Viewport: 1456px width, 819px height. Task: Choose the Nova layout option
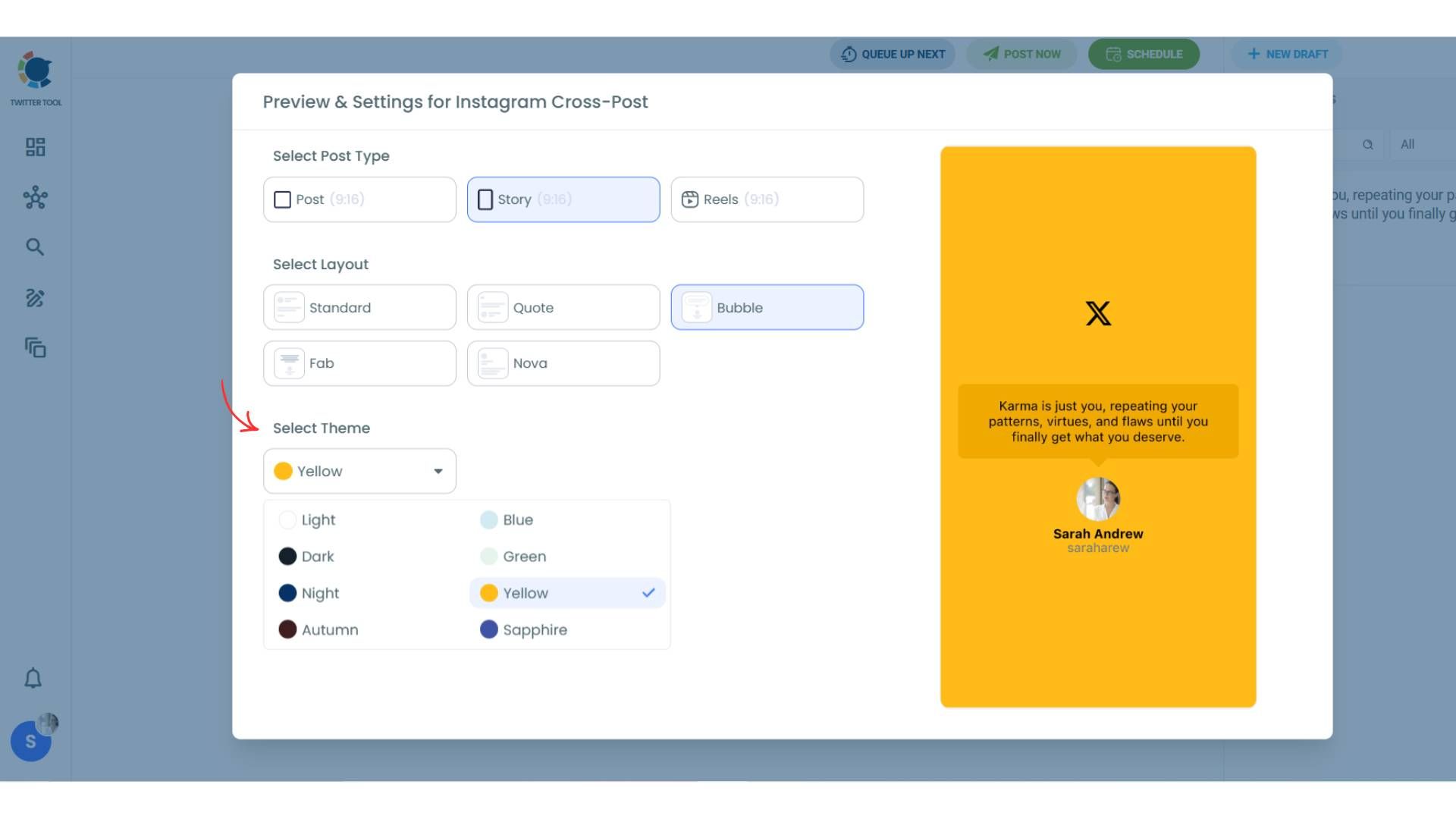click(563, 363)
